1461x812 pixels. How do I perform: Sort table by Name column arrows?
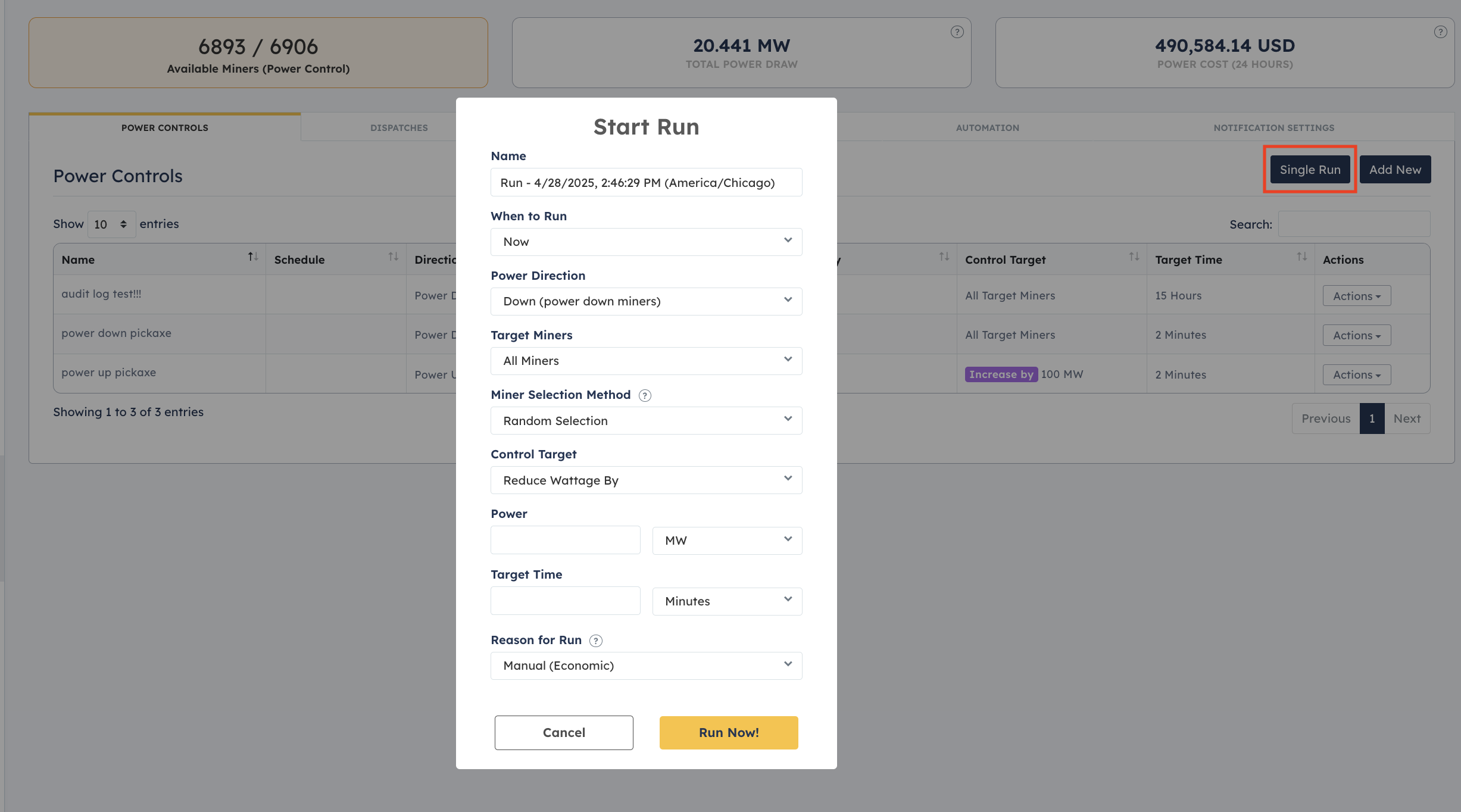click(x=253, y=257)
